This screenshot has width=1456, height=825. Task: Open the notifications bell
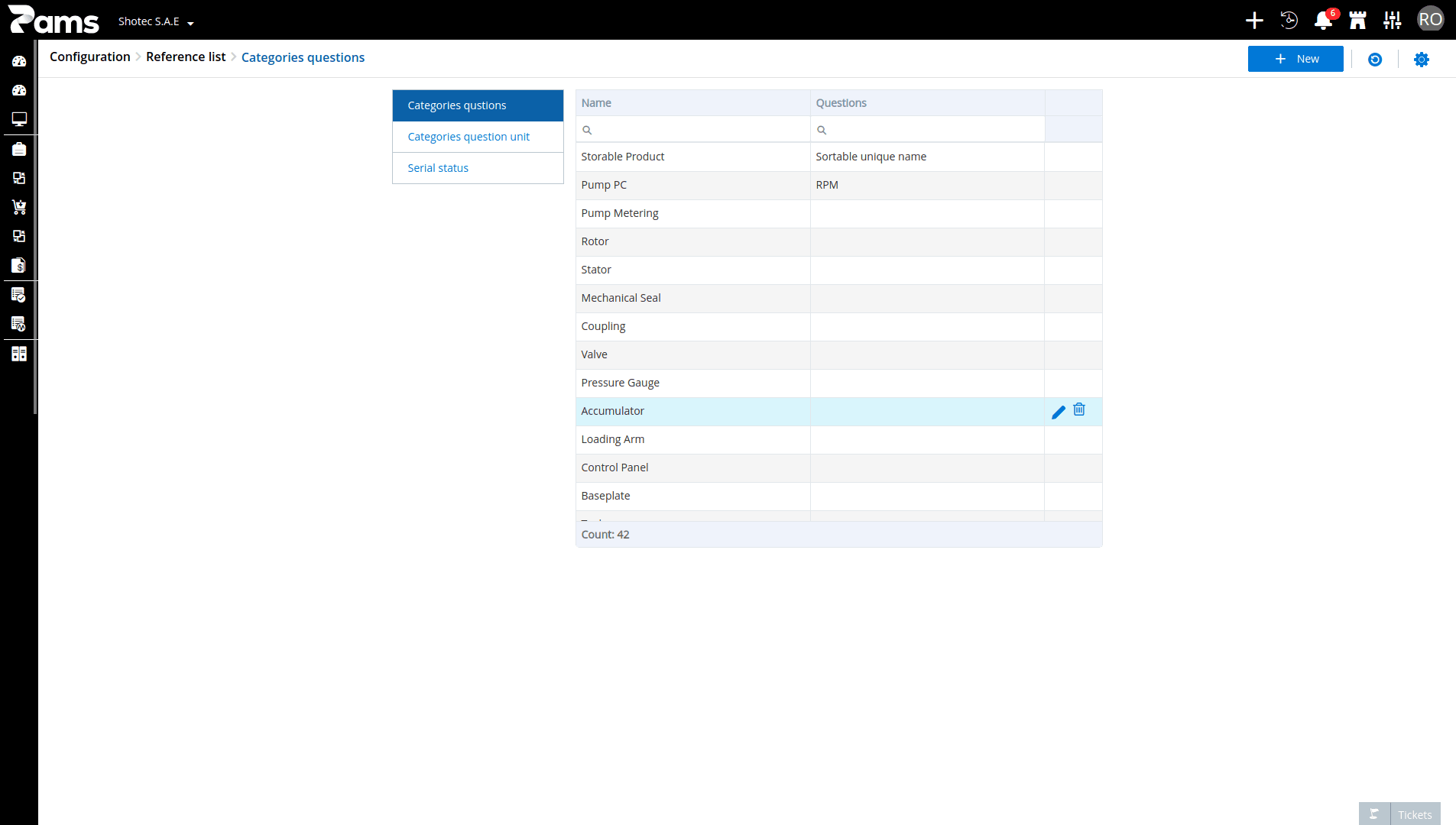pos(1323,21)
